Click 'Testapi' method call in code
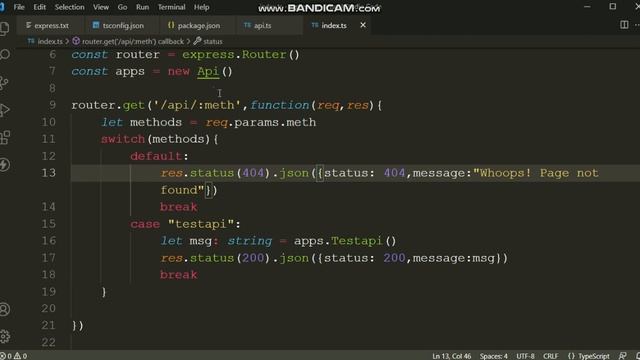 pyautogui.click(x=356, y=241)
